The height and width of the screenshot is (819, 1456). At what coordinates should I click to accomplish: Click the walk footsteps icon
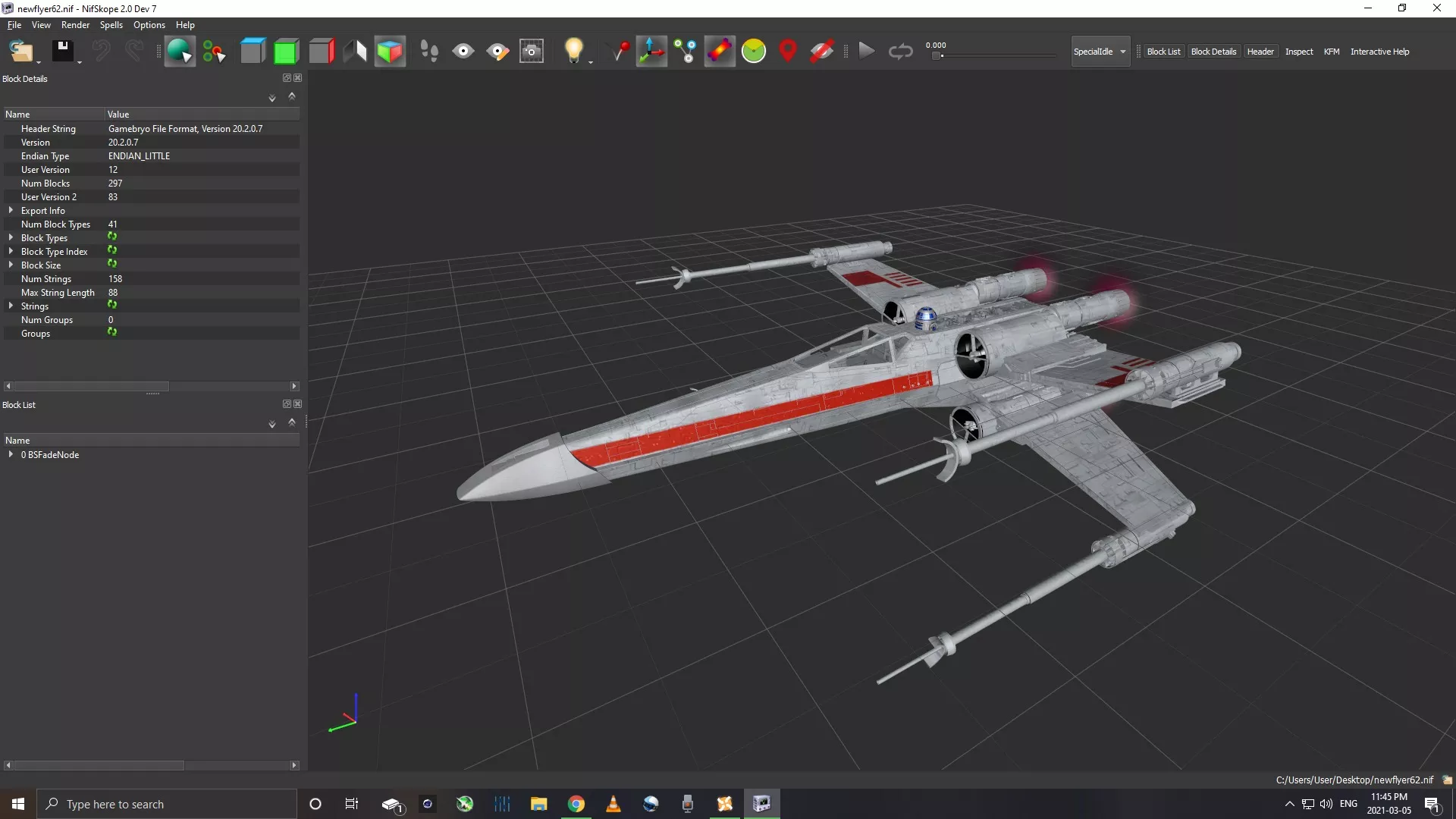tap(429, 52)
